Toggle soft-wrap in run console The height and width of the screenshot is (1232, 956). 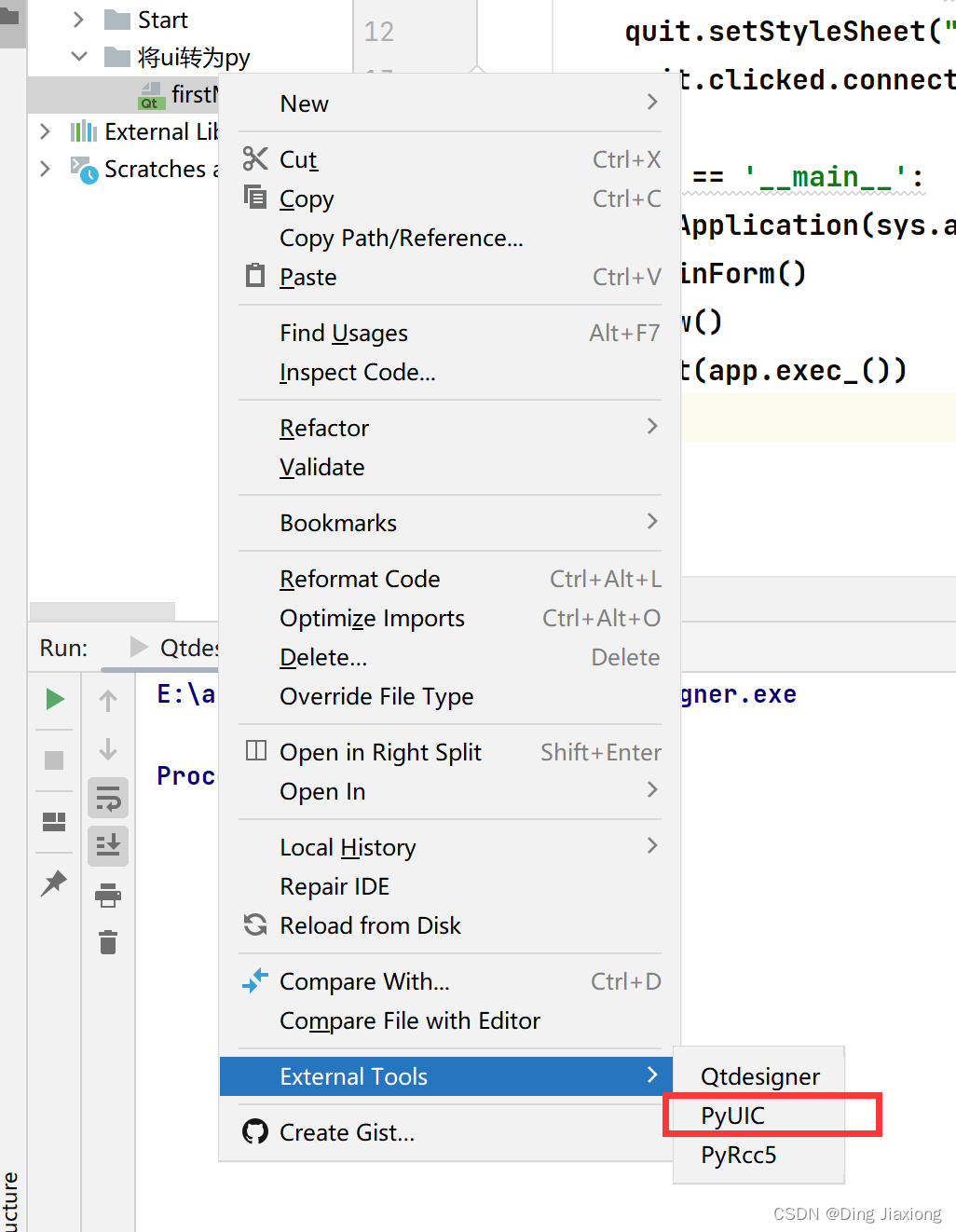(x=108, y=799)
